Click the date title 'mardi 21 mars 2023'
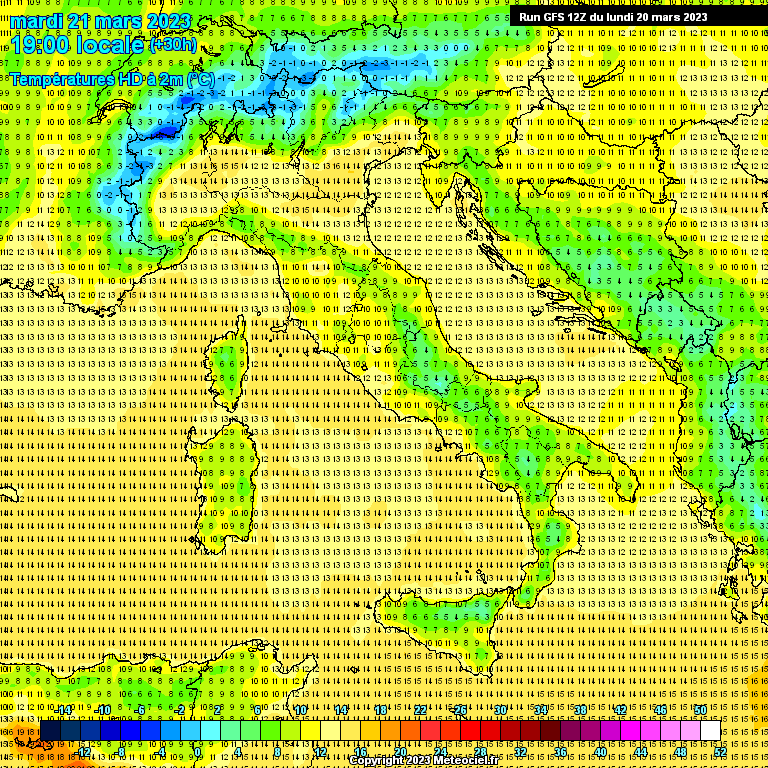Screen dimensions: 768x768 [x=100, y=21]
